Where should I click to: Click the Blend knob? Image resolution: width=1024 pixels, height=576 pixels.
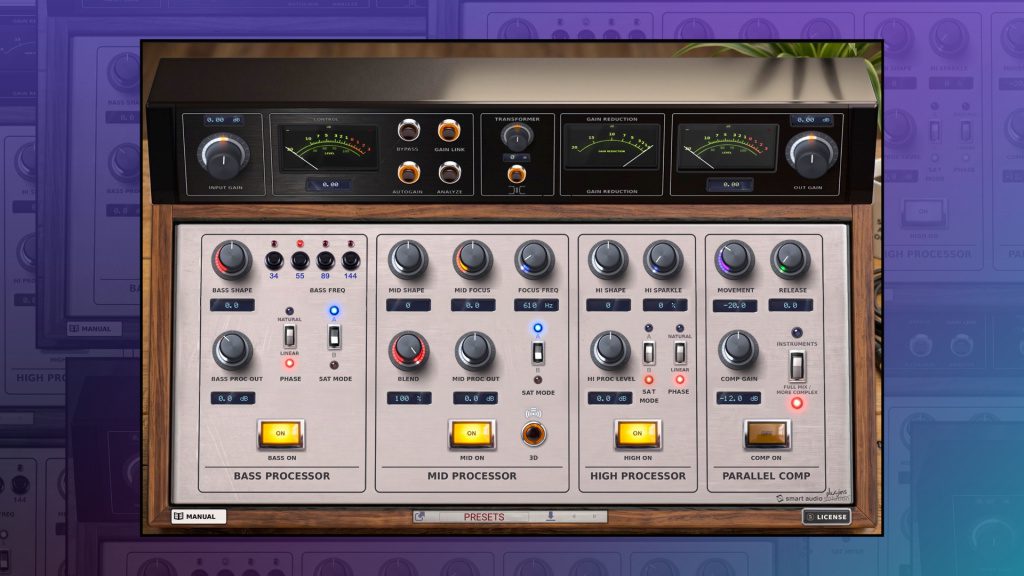point(408,351)
